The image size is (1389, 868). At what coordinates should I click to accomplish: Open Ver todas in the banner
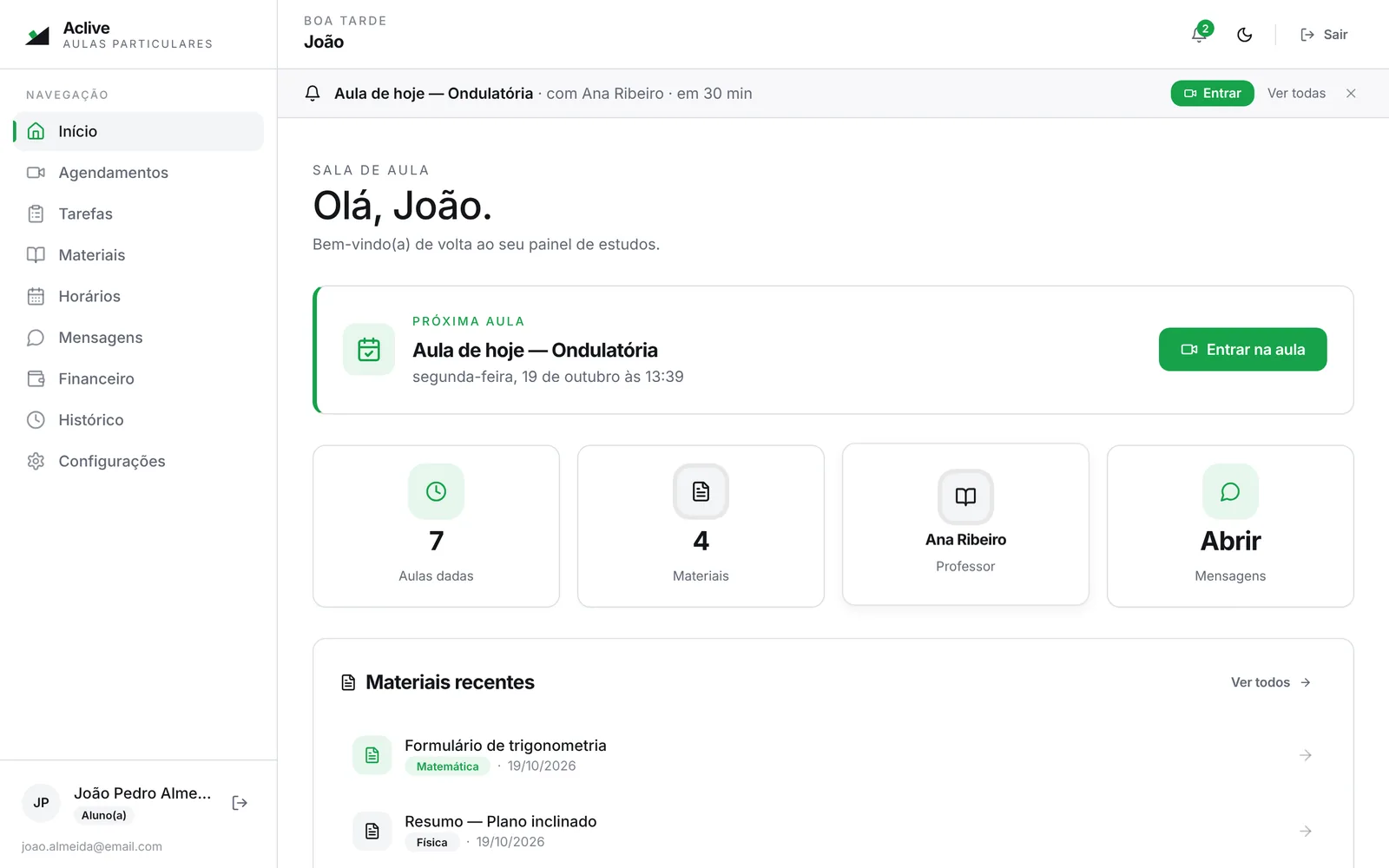click(x=1296, y=93)
